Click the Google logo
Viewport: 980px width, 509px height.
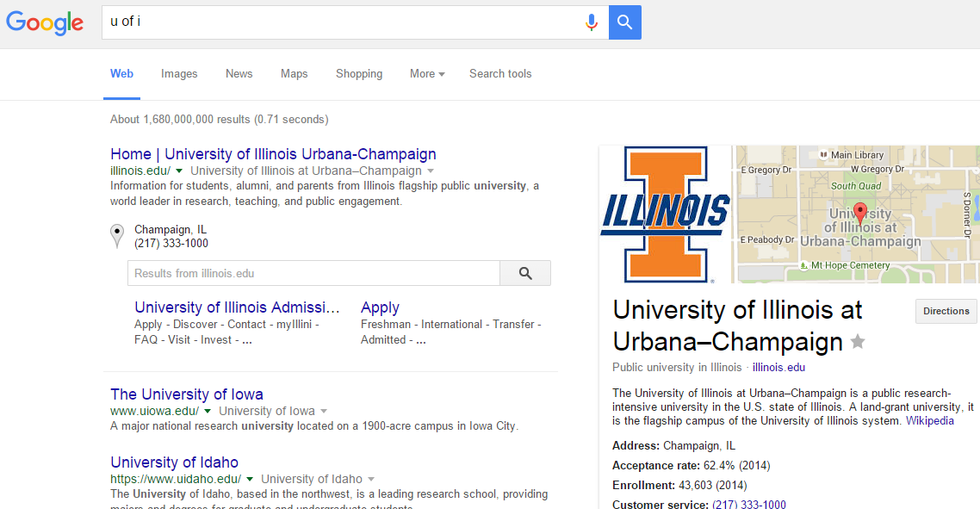[45, 23]
